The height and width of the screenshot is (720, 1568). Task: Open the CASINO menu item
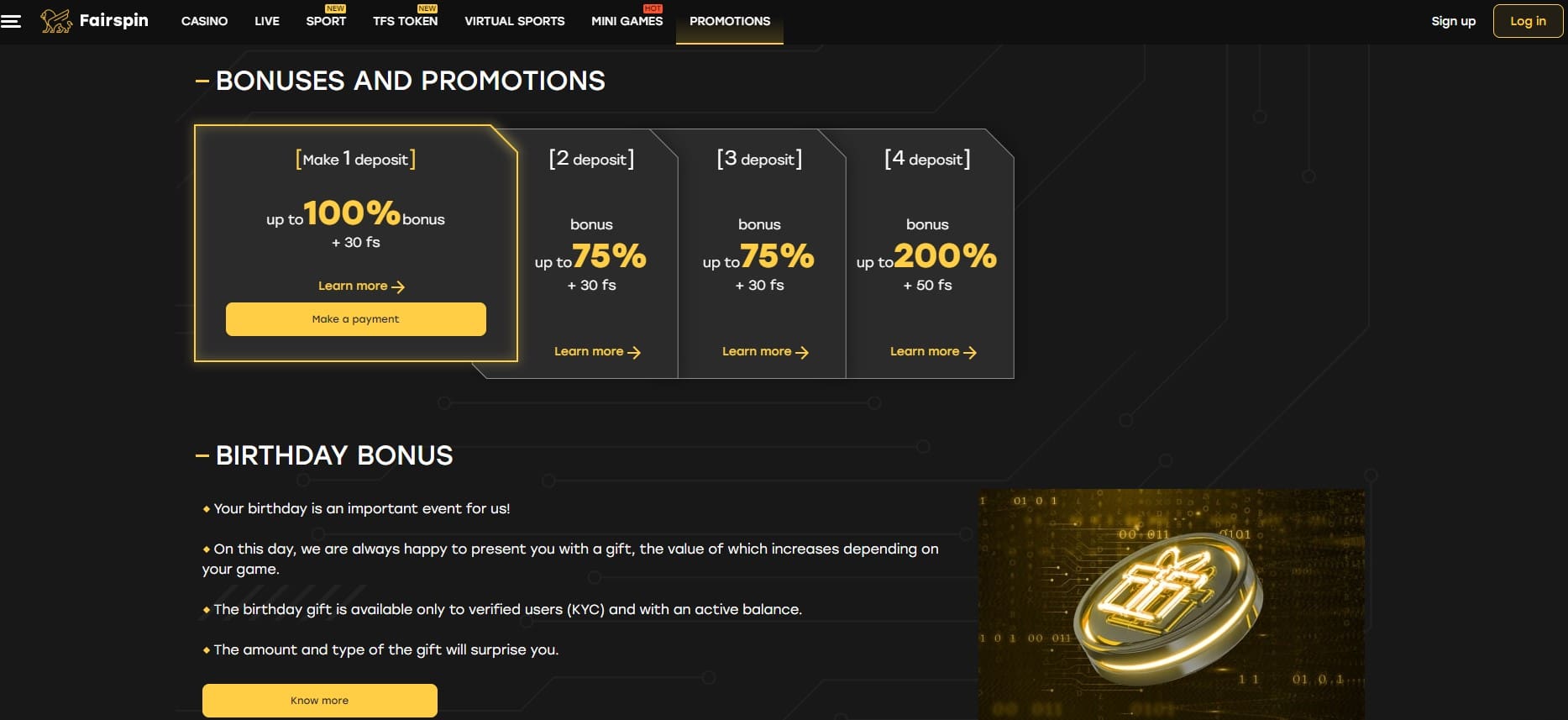tap(204, 21)
